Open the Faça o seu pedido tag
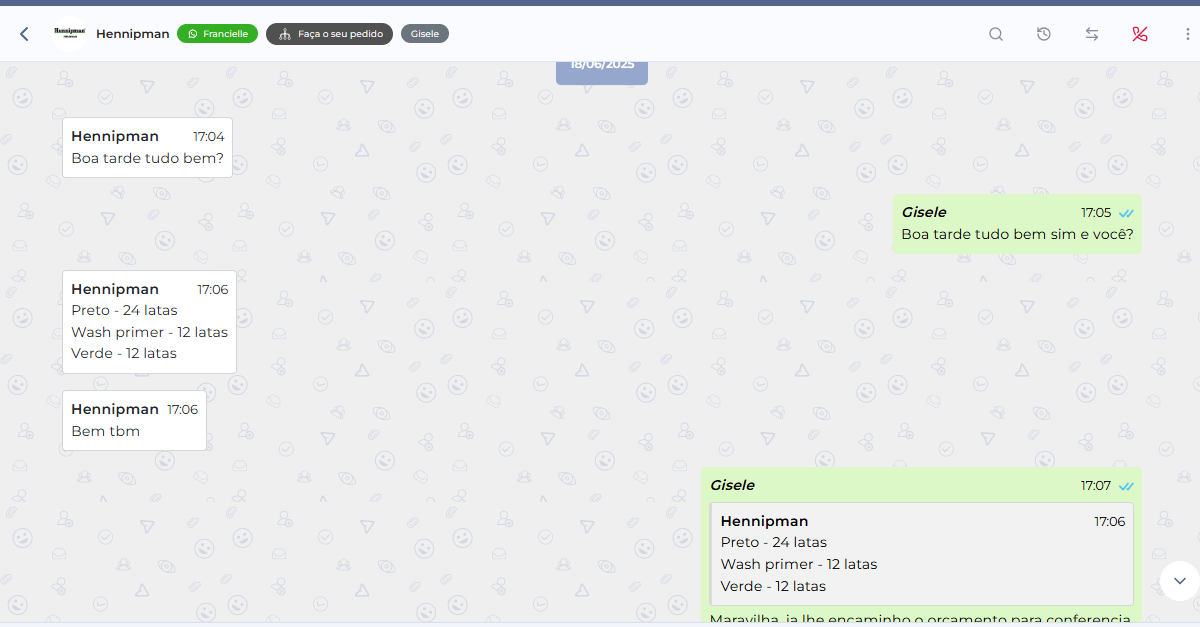 pyautogui.click(x=329, y=34)
